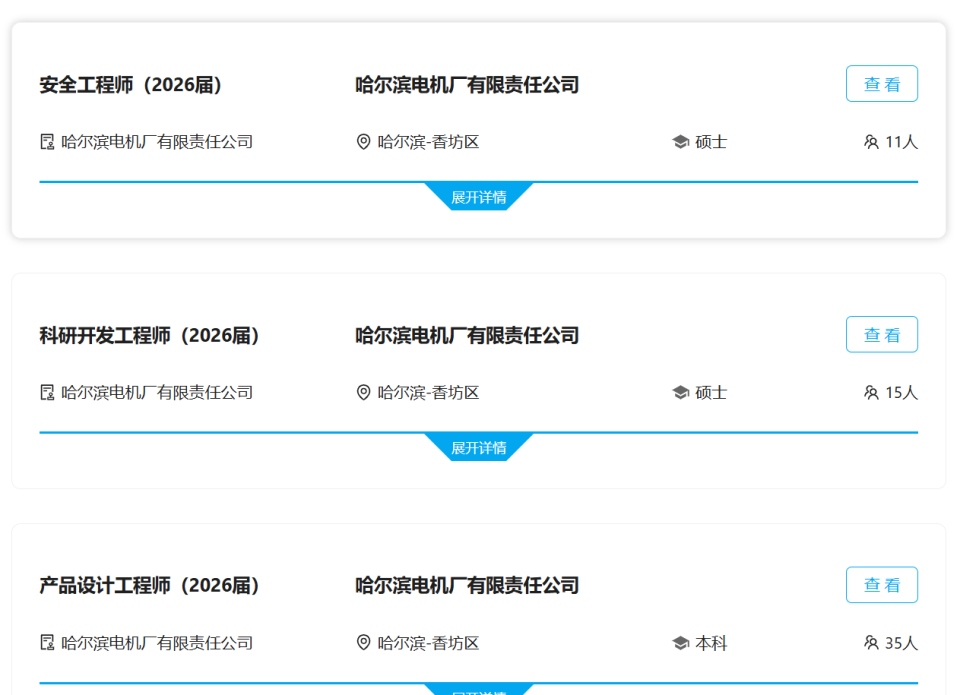Open the 科研开发工程师（2026届）job title
The height and width of the screenshot is (695, 960).
point(150,335)
